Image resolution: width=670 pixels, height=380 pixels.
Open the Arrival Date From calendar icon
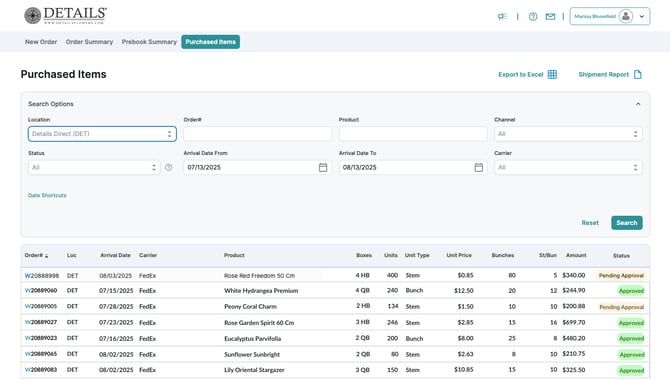click(x=323, y=168)
